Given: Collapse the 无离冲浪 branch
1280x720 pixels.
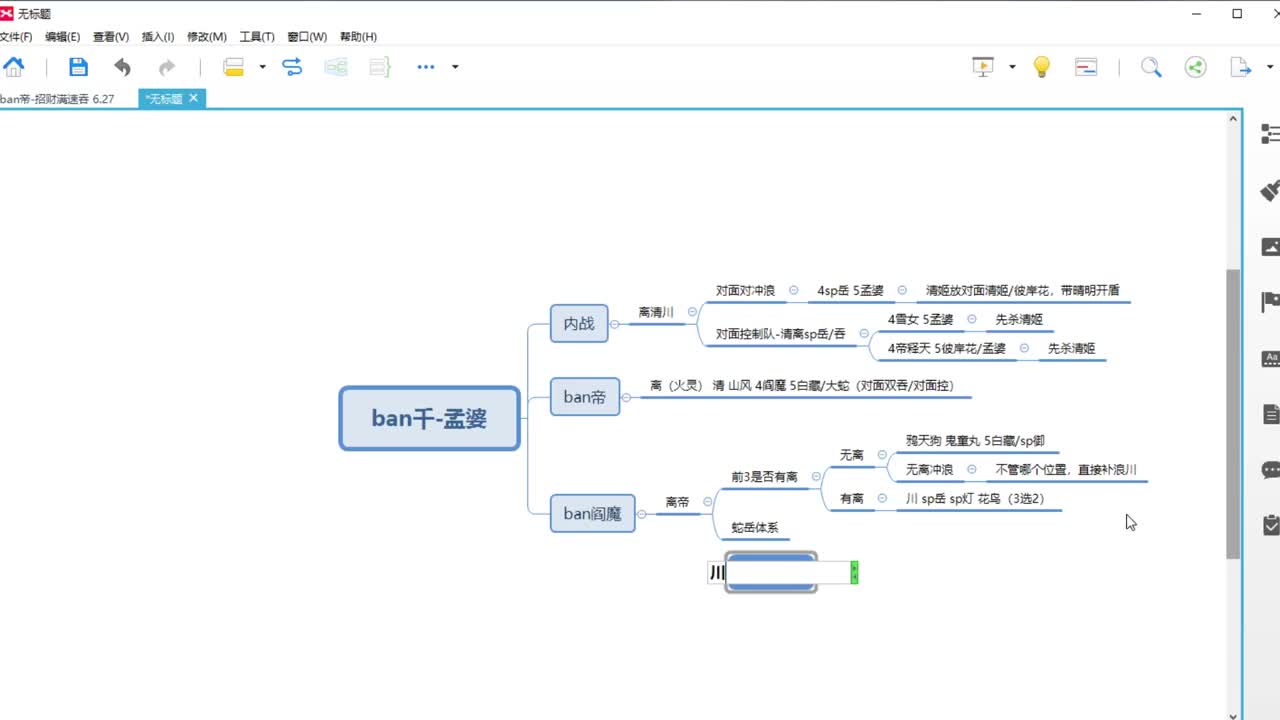Looking at the screenshot, I should coord(972,469).
